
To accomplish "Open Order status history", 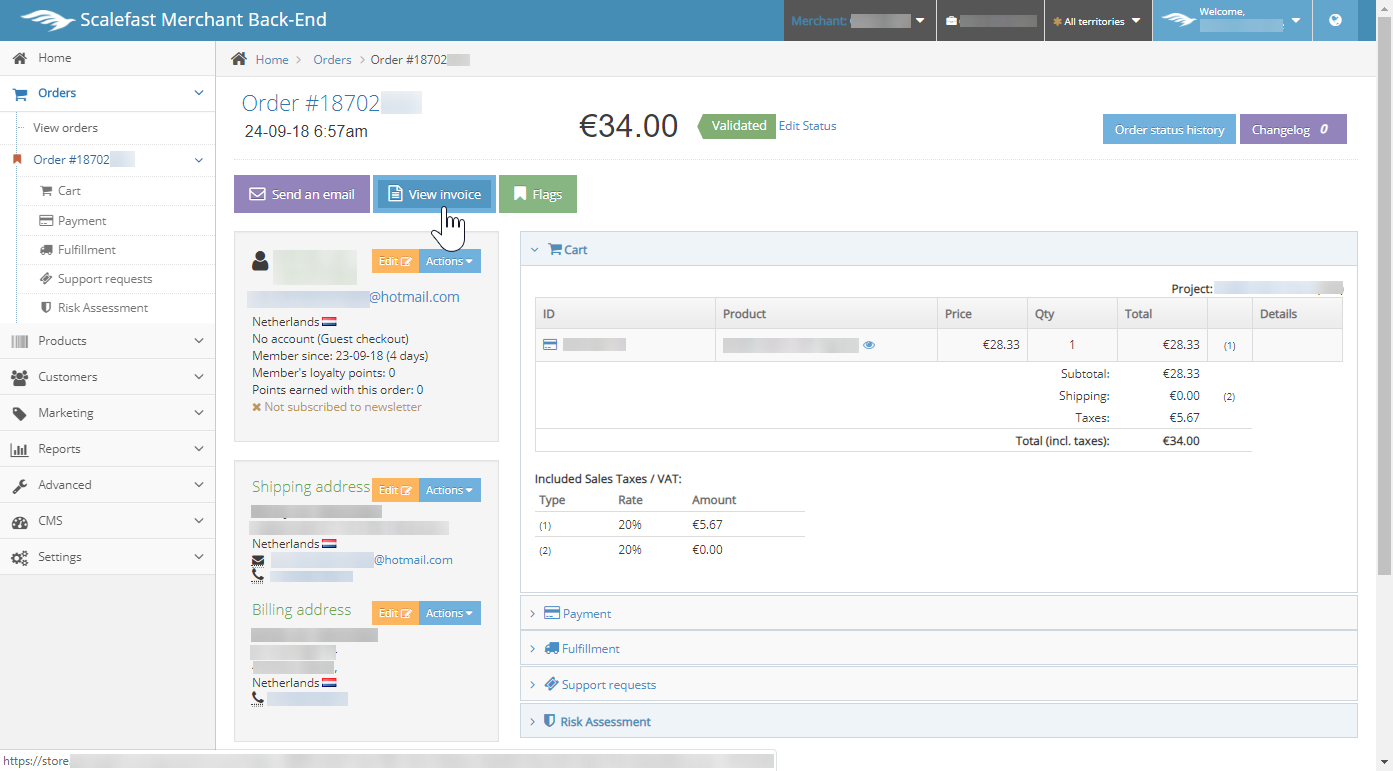I will click(1169, 130).
